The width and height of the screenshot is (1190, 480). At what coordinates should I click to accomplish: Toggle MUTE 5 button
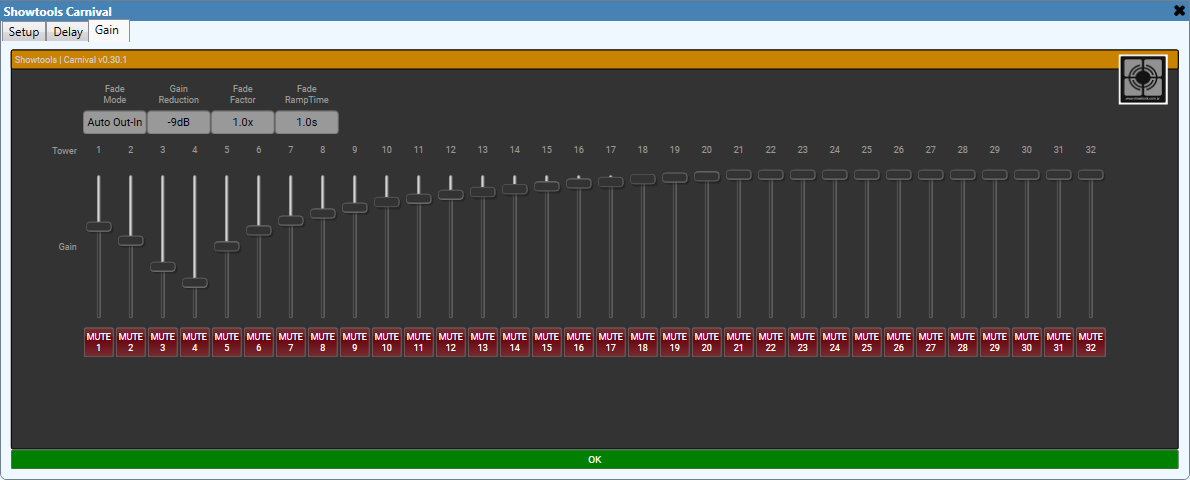227,342
